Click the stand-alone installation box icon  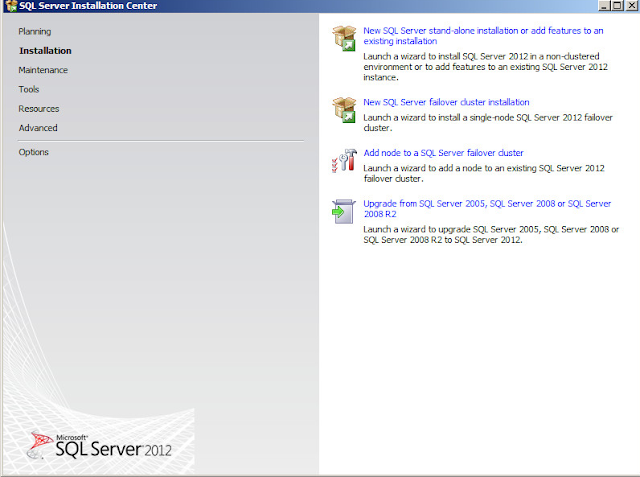coord(344,38)
